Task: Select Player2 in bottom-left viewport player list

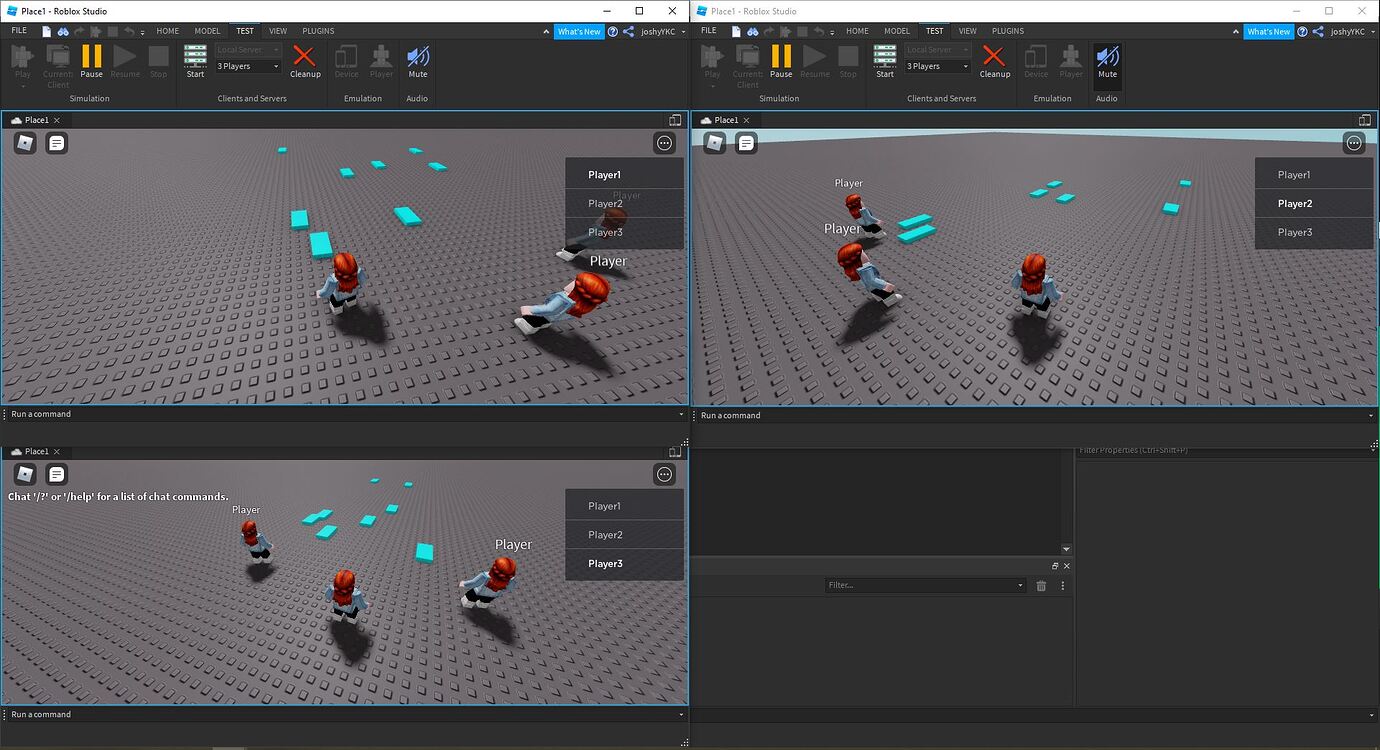Action: 624,535
